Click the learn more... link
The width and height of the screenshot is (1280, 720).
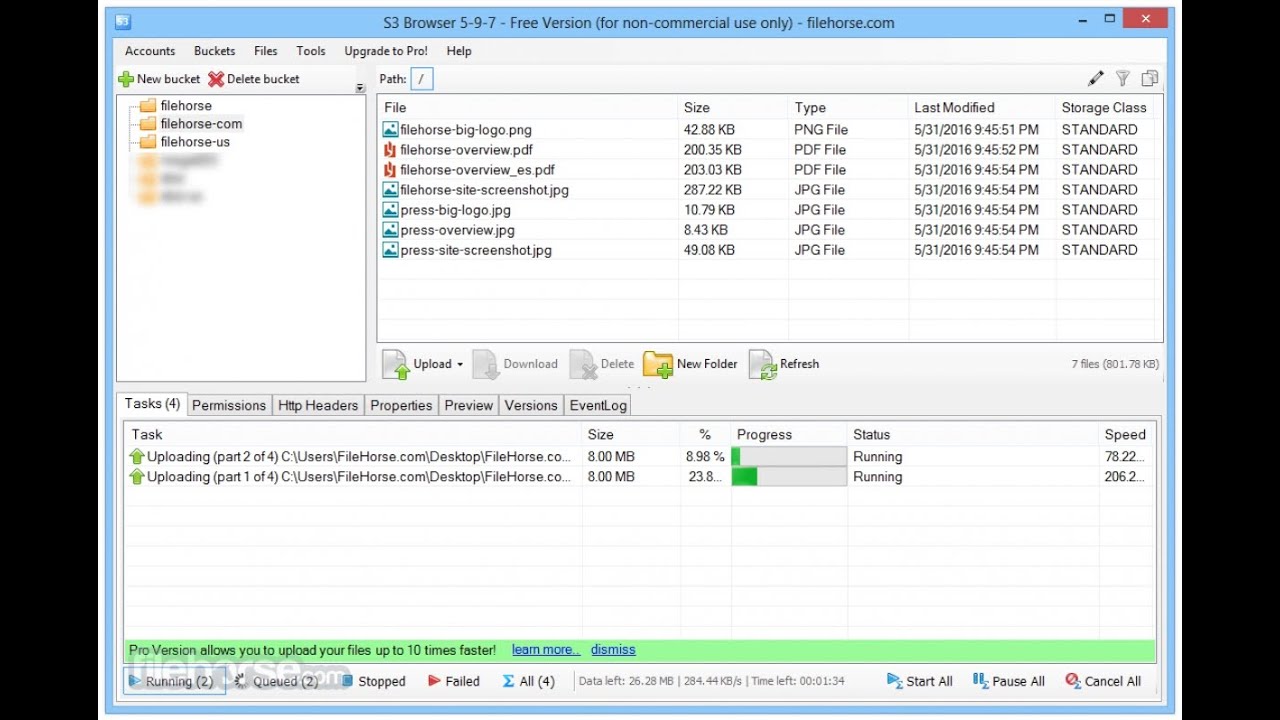546,650
